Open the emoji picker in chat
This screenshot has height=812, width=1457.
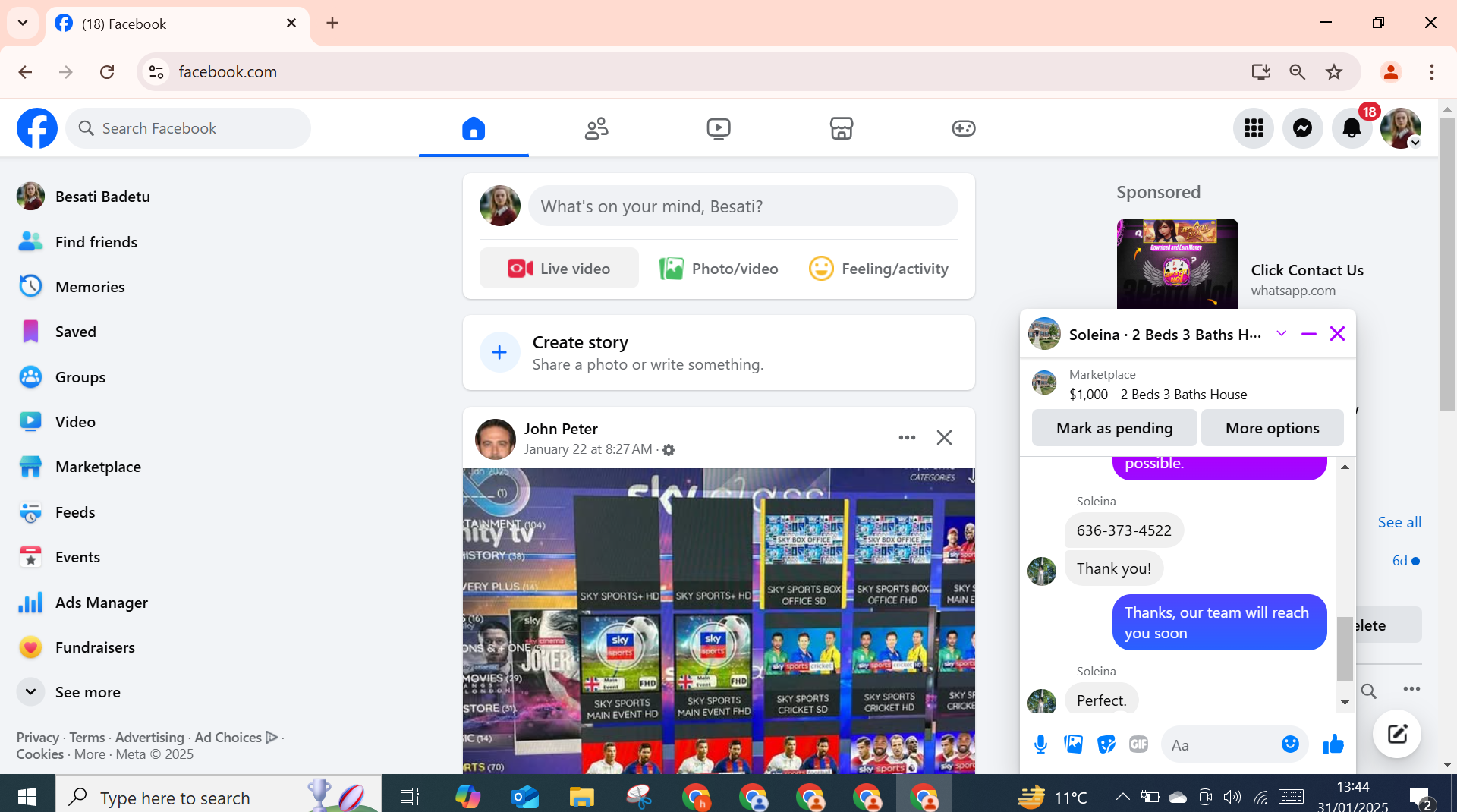[1290, 744]
